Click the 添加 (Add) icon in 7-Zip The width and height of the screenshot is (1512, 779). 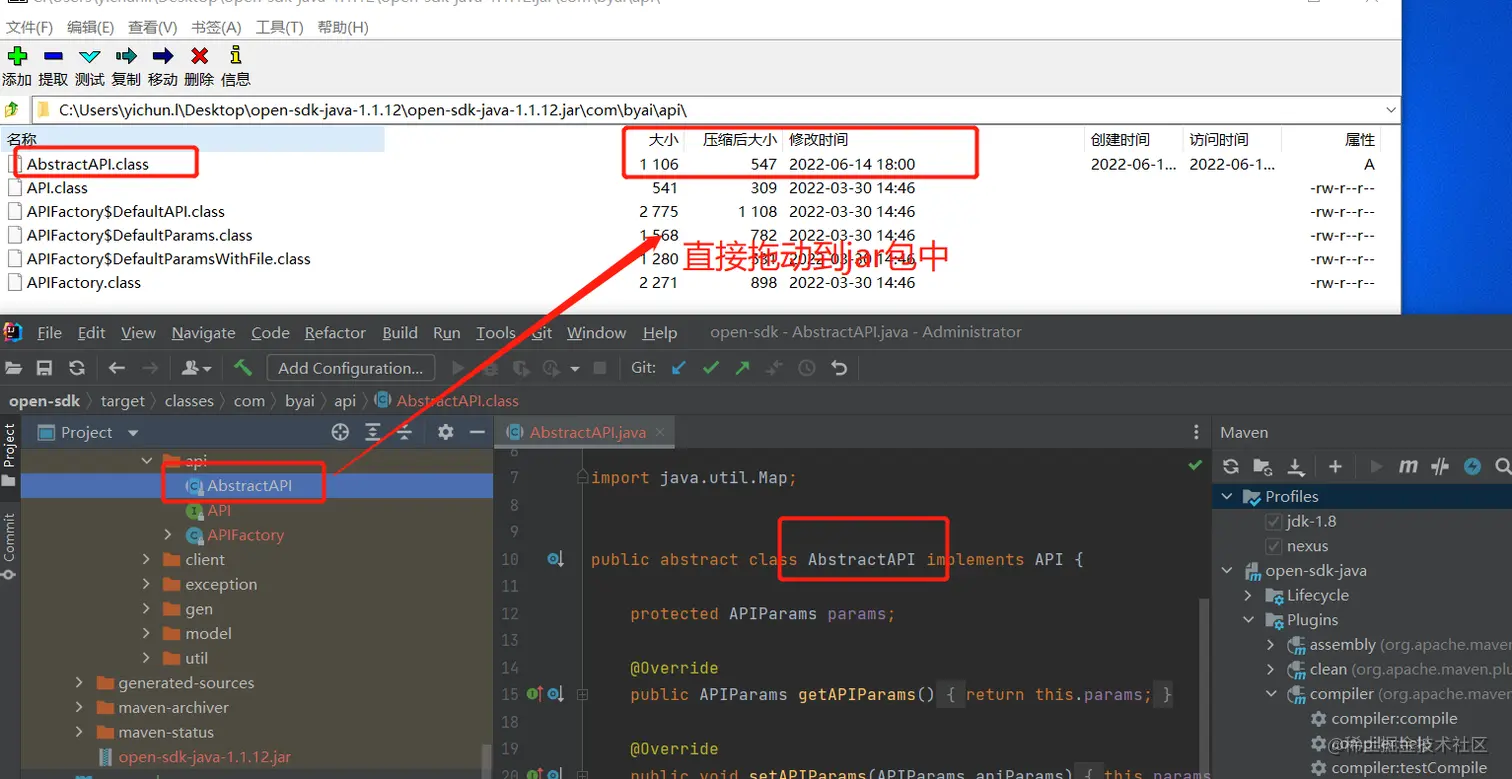17,56
